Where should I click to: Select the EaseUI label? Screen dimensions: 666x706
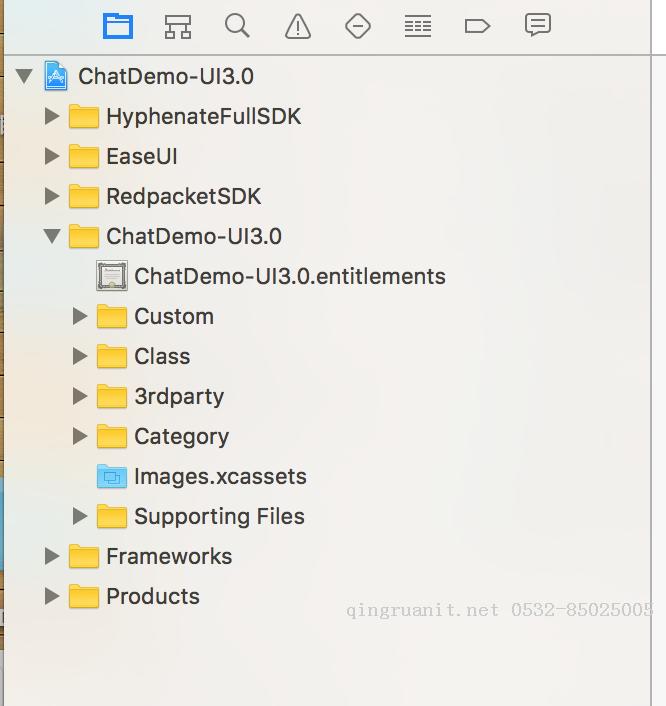click(x=142, y=156)
